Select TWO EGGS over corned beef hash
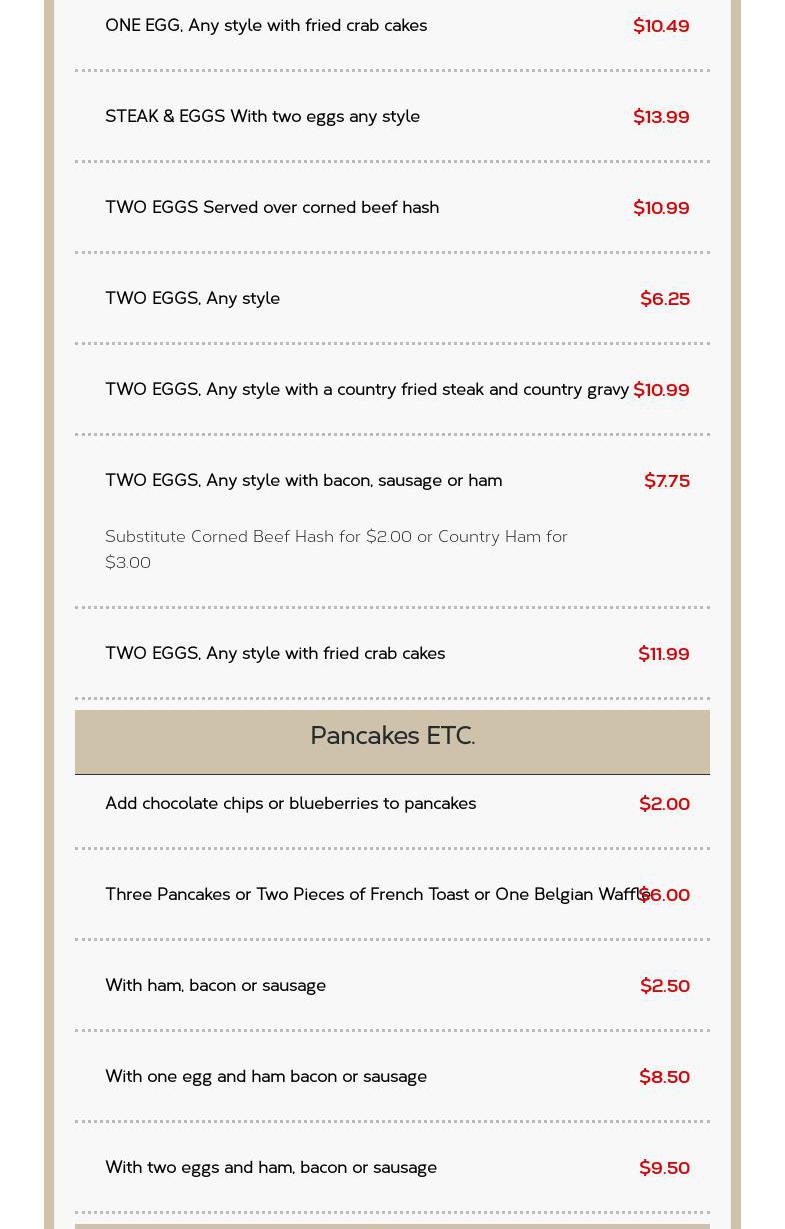Image resolution: width=785 pixels, height=1229 pixels. (x=272, y=208)
